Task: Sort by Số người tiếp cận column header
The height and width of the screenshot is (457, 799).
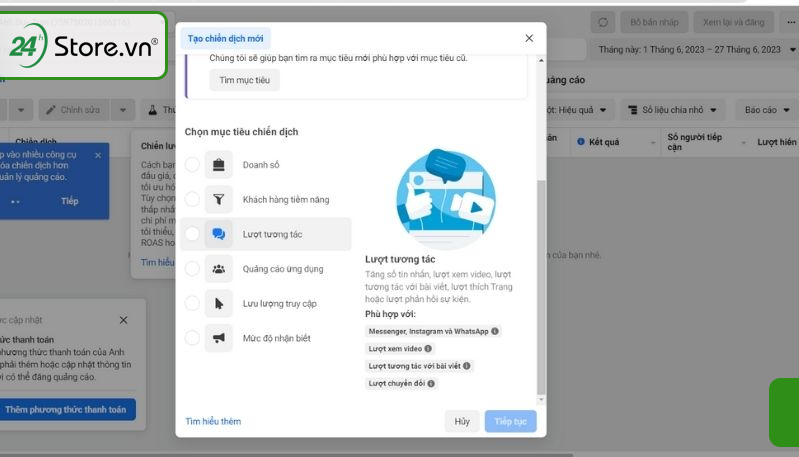Action: [695, 142]
